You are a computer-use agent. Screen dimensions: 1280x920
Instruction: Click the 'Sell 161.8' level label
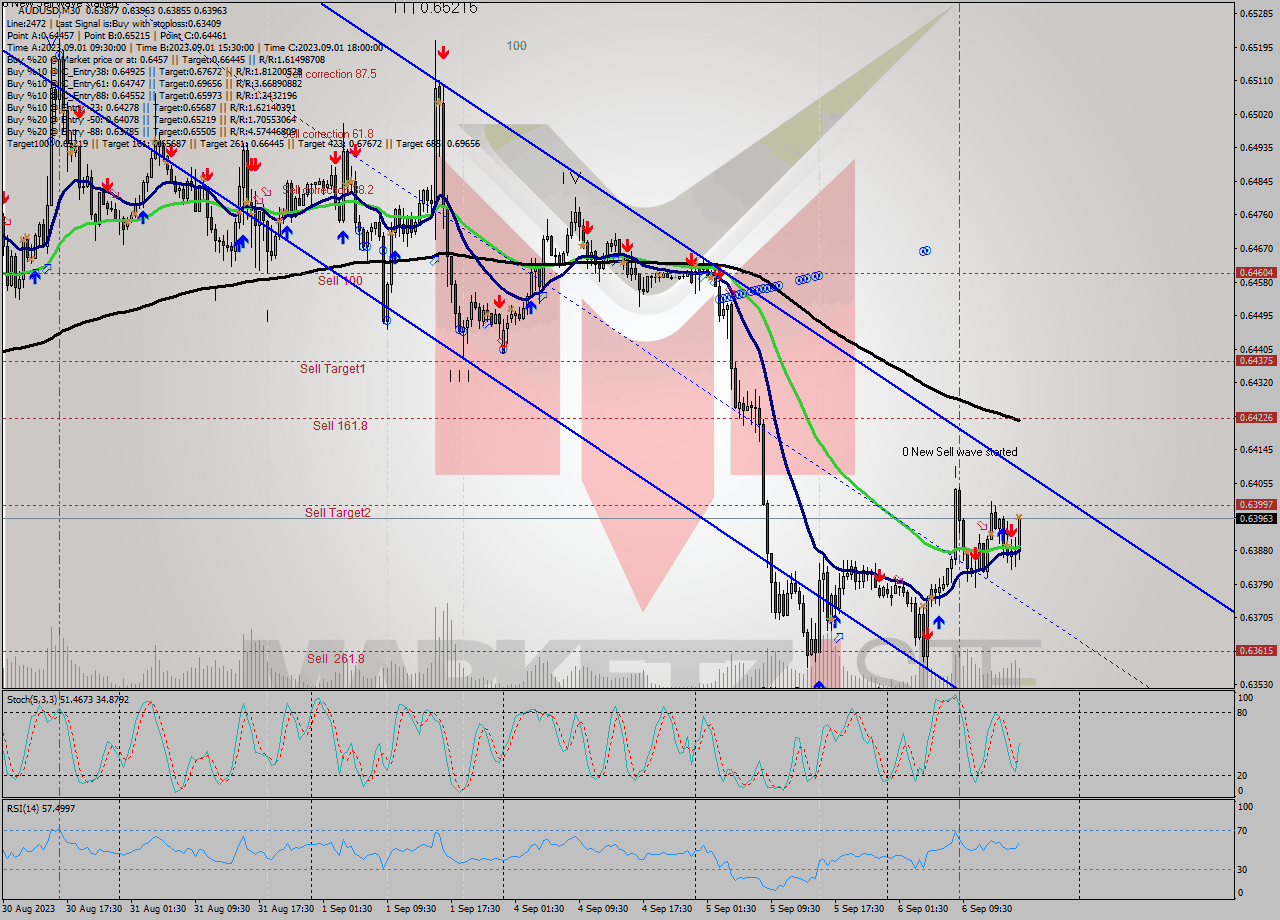pos(340,425)
